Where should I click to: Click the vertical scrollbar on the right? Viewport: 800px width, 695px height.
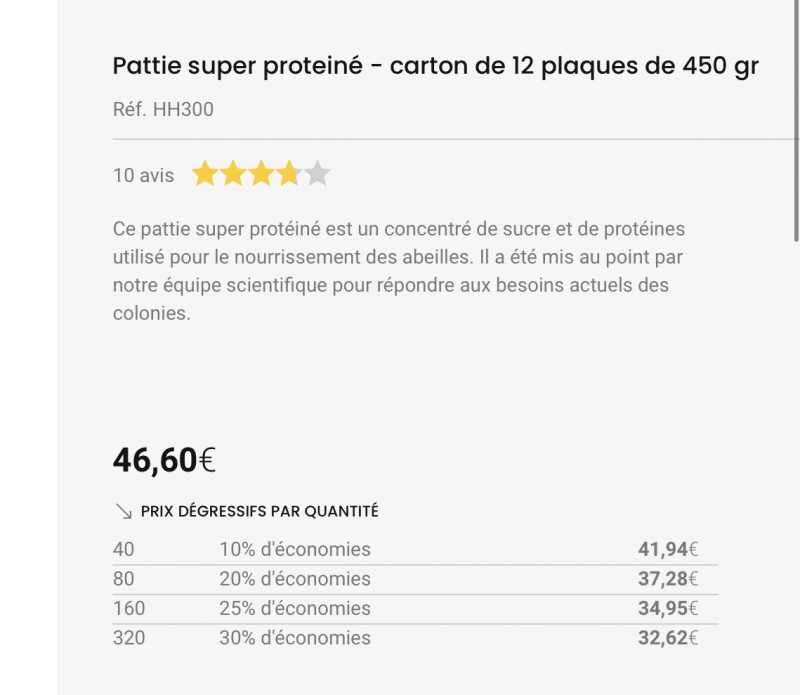click(796, 120)
